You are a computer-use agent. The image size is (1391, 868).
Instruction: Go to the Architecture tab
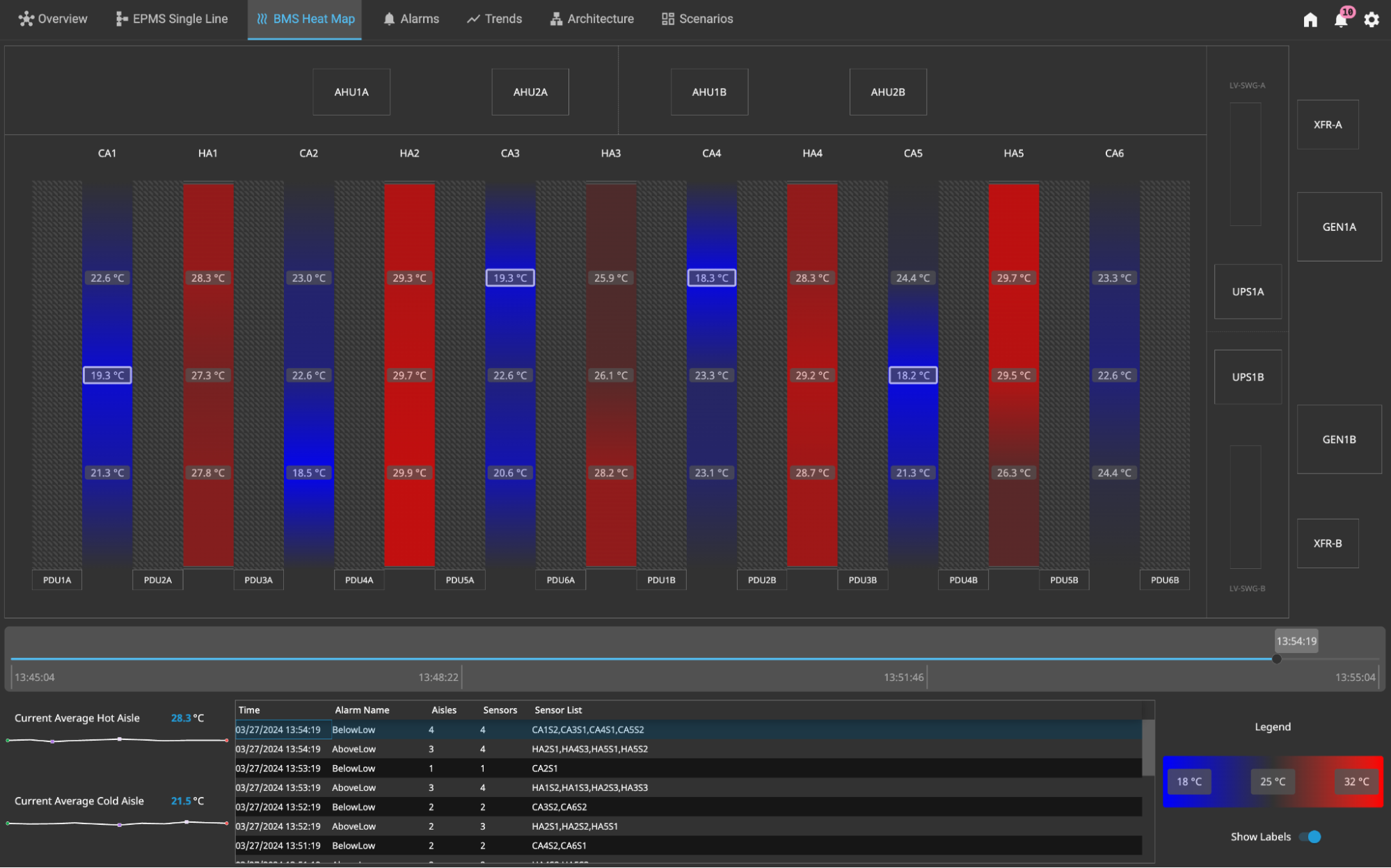click(592, 19)
